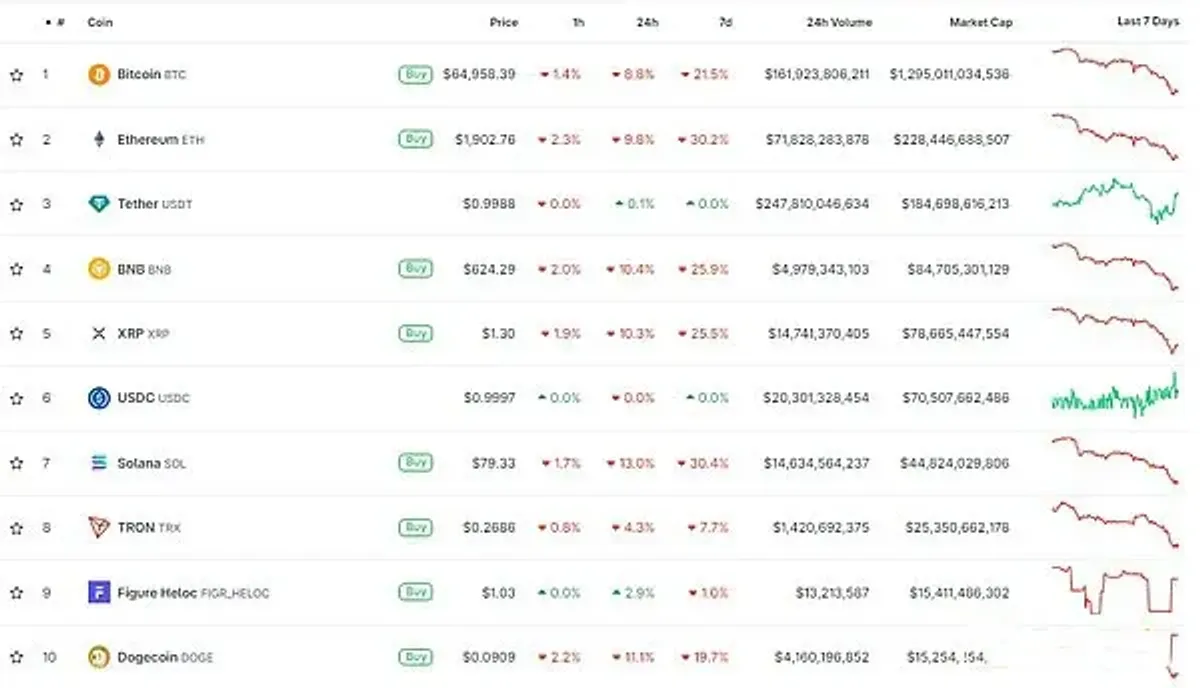The height and width of the screenshot is (688, 1200).
Task: Open Tether's 7-day sparkline chart
Action: pos(1113,203)
